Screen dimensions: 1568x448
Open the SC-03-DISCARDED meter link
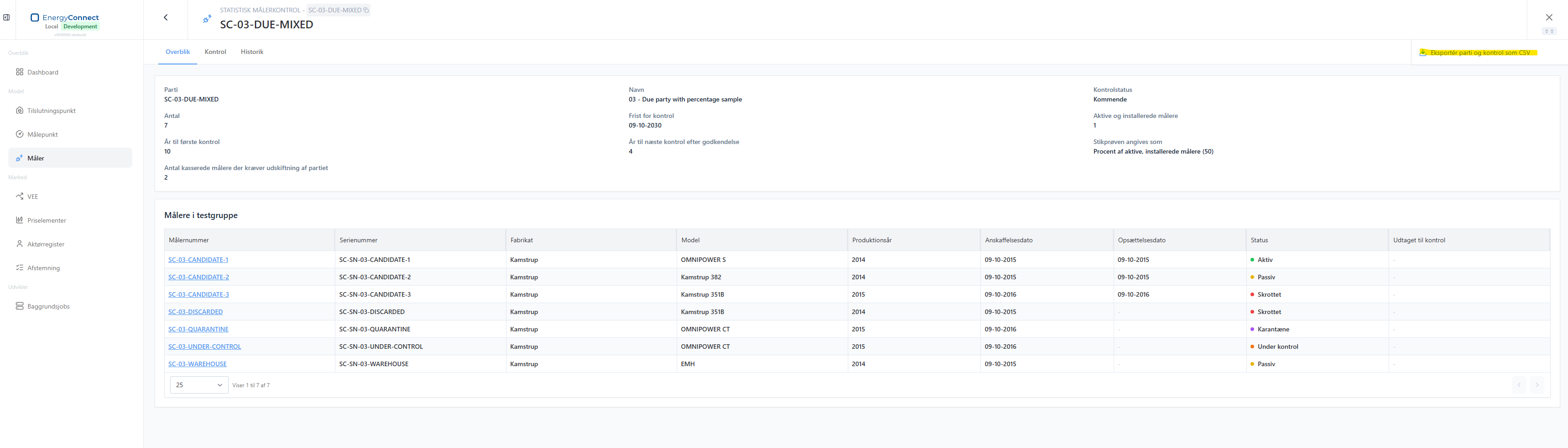tap(195, 312)
